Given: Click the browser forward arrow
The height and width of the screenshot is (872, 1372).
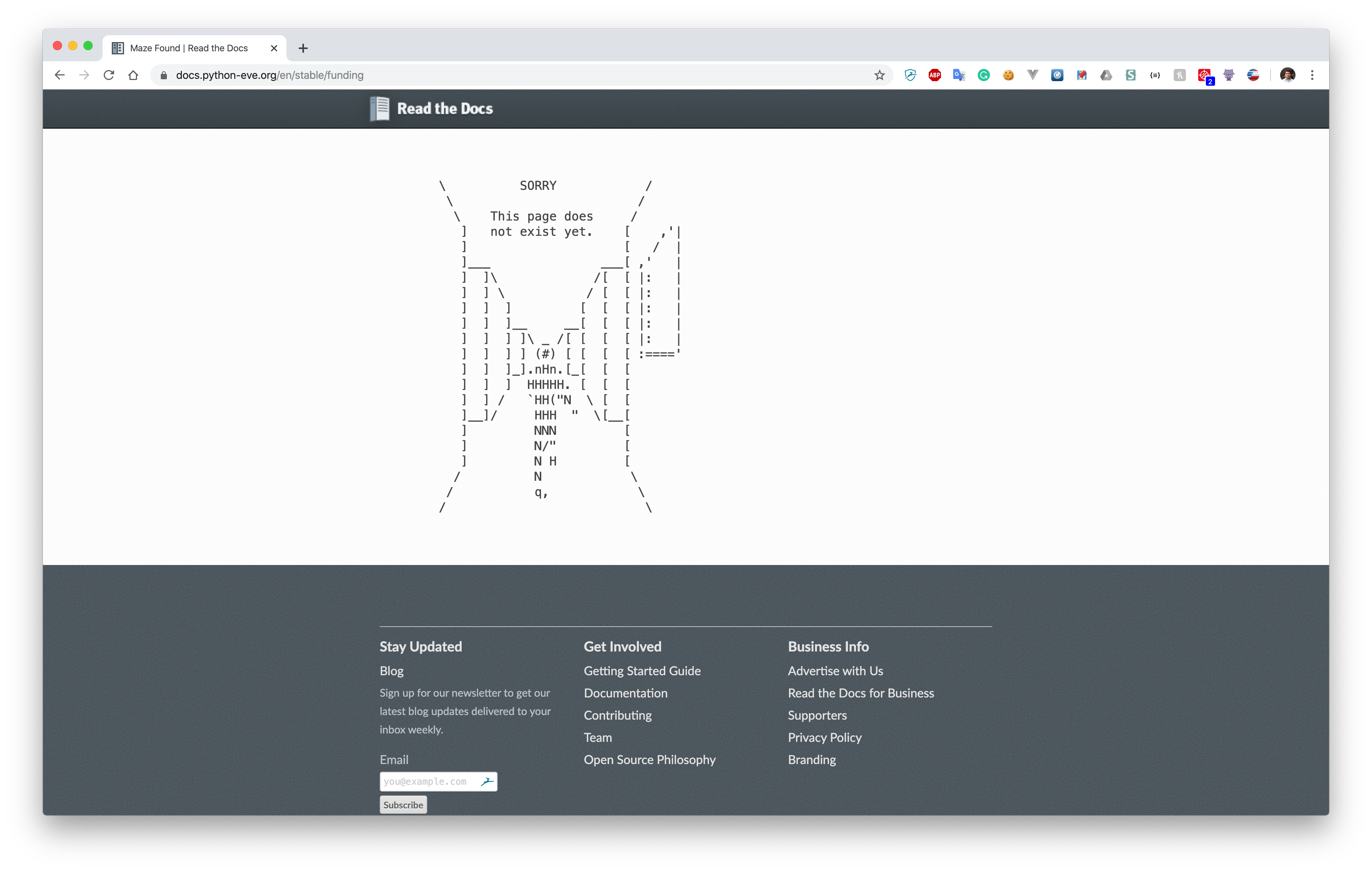Looking at the screenshot, I should click(84, 75).
